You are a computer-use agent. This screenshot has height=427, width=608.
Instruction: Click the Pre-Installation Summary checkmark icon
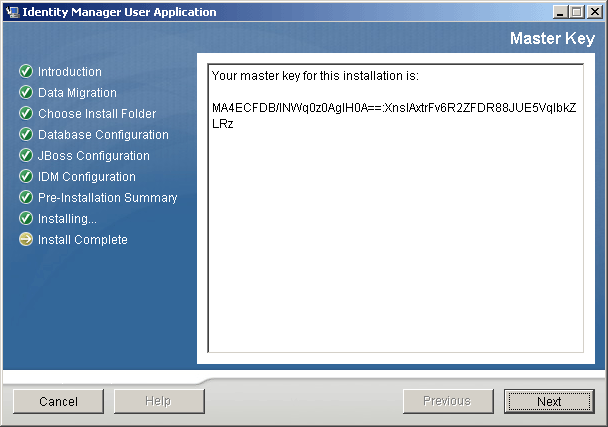click(26, 197)
